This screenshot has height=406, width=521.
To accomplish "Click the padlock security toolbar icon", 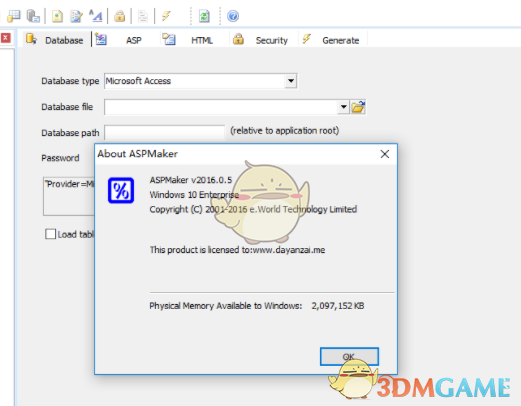I will (120, 16).
